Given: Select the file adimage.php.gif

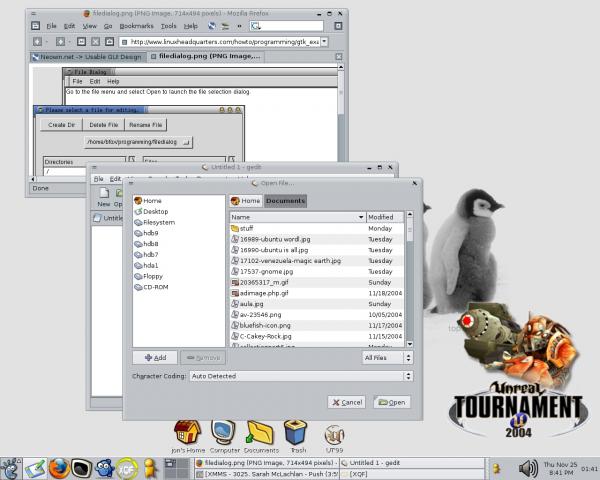Looking at the screenshot, I should 317,293.
